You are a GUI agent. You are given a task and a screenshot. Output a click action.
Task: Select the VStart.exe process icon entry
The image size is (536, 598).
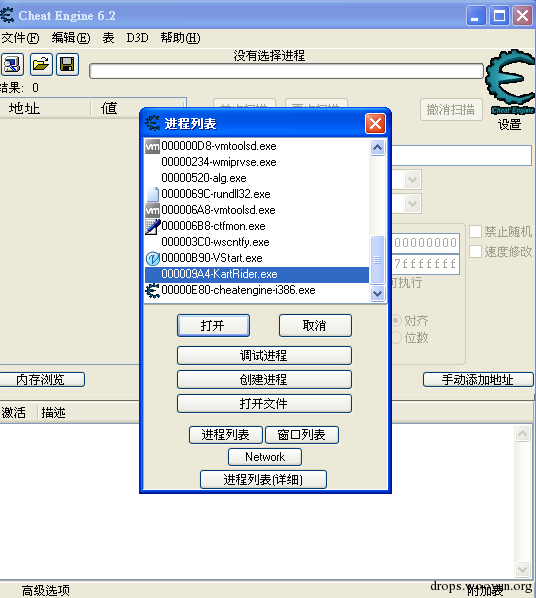153,259
